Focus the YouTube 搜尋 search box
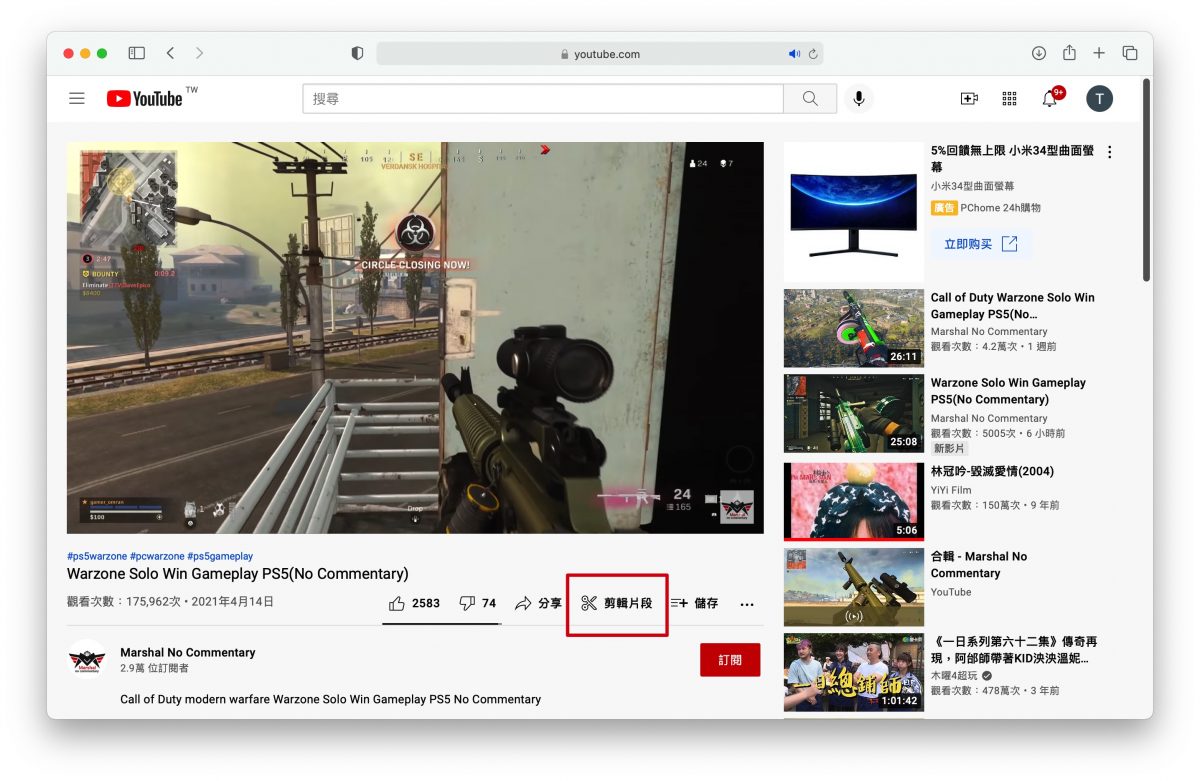This screenshot has width=1200, height=781. [543, 98]
